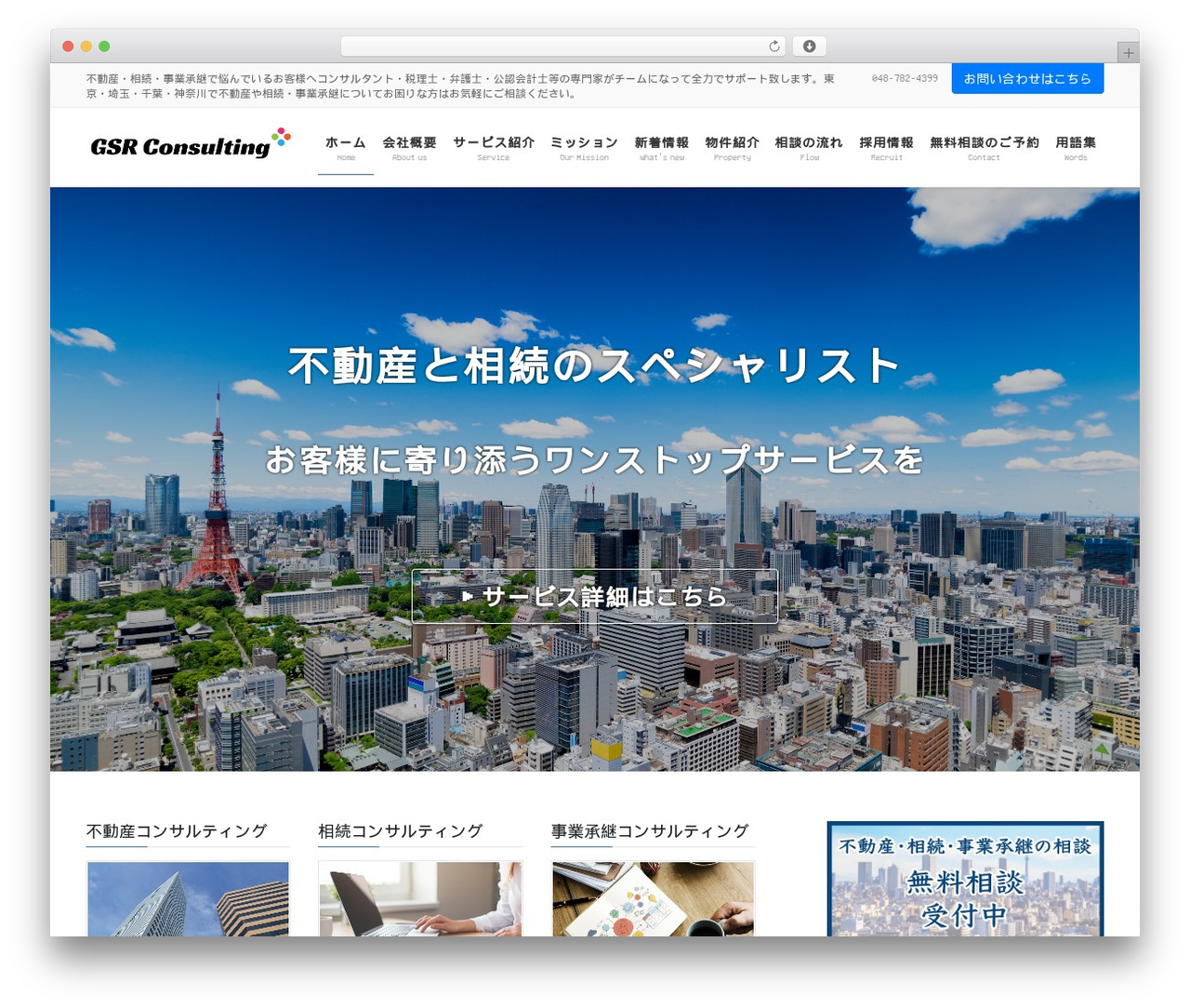The height and width of the screenshot is (1008, 1190).
Task: Click the top bar description text about 不動産・相続・事業承継
Action: coord(460,86)
